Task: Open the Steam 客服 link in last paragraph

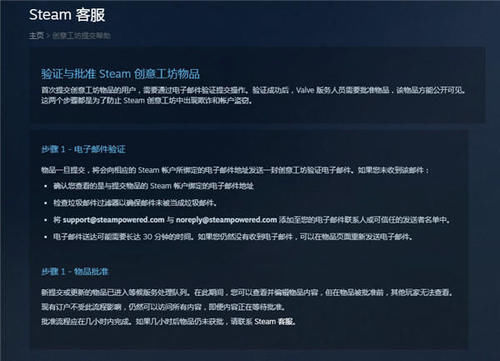Action: pyautogui.click(x=274, y=322)
